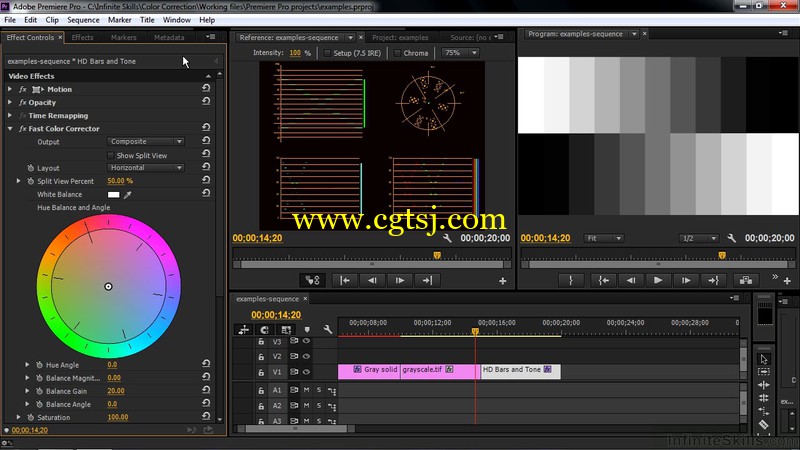
Task: Open the Sequence menu
Action: [x=83, y=20]
